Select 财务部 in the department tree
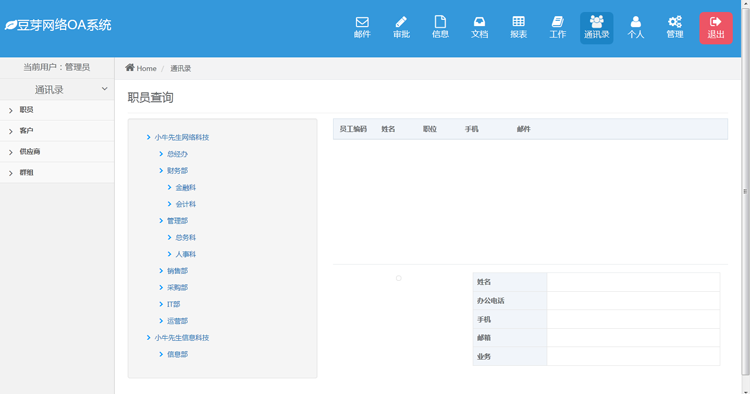The height and width of the screenshot is (394, 750). coord(177,171)
